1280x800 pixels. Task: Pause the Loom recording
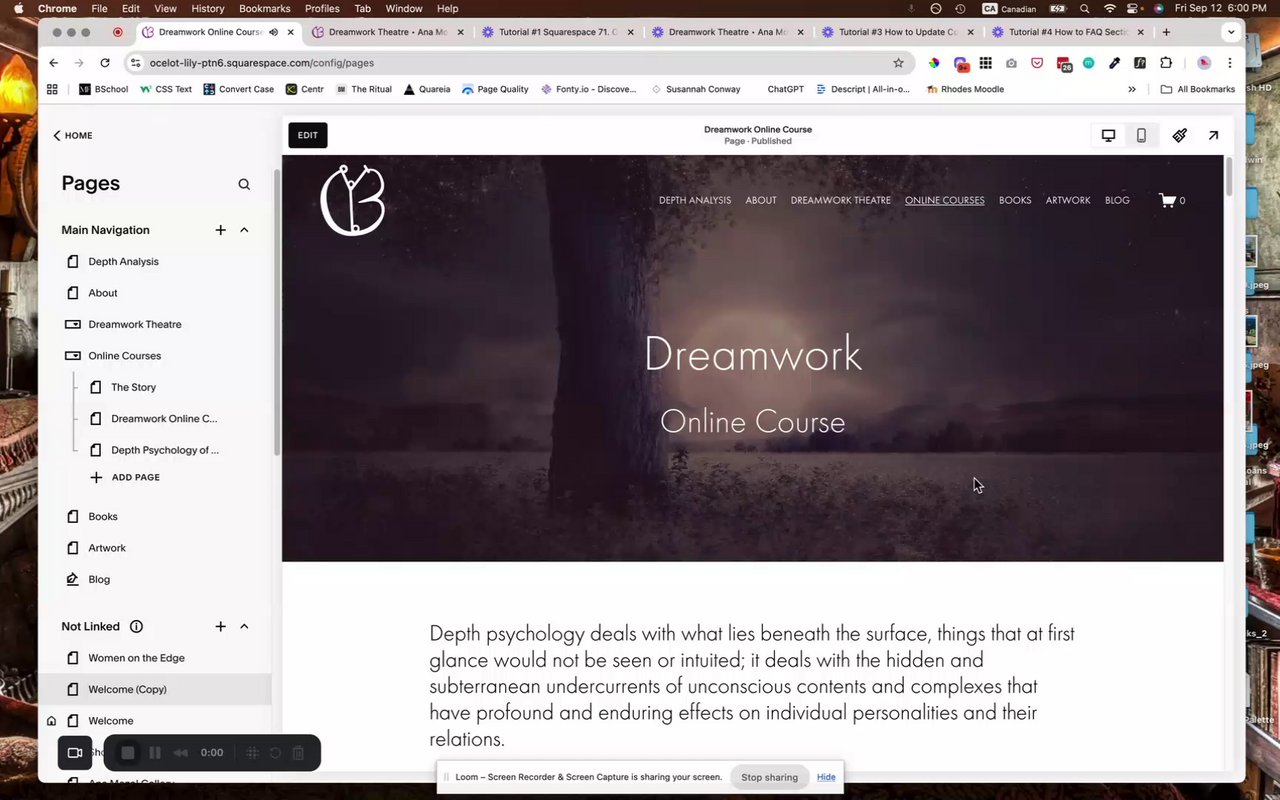tap(155, 753)
